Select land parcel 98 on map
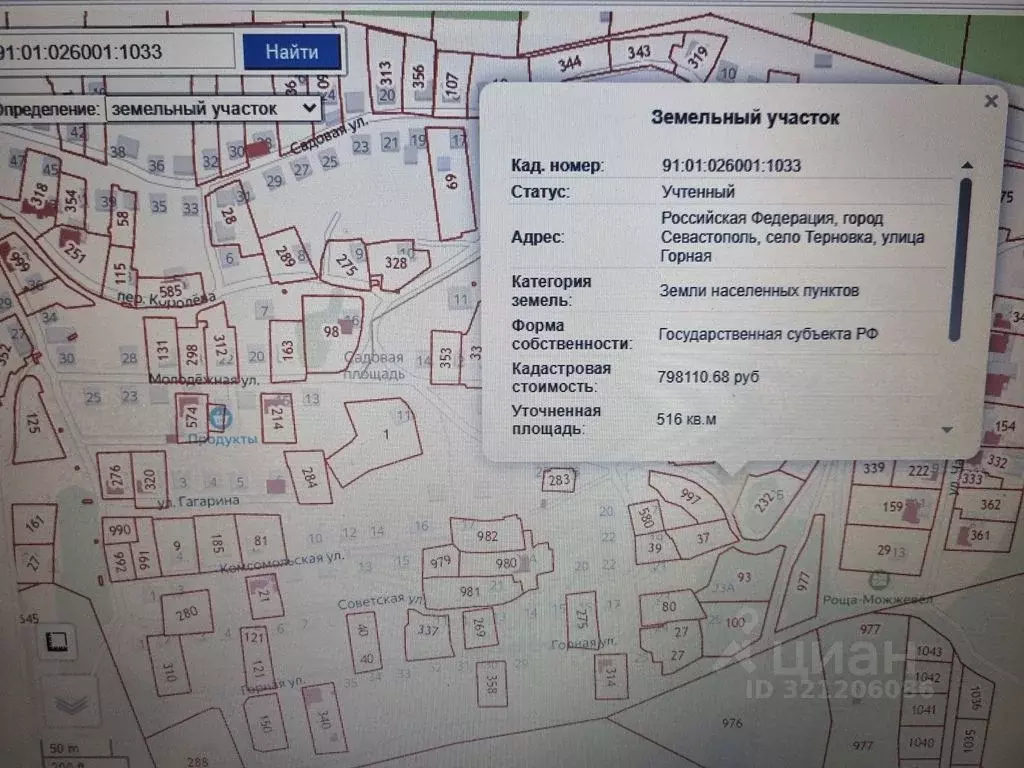 click(x=330, y=332)
